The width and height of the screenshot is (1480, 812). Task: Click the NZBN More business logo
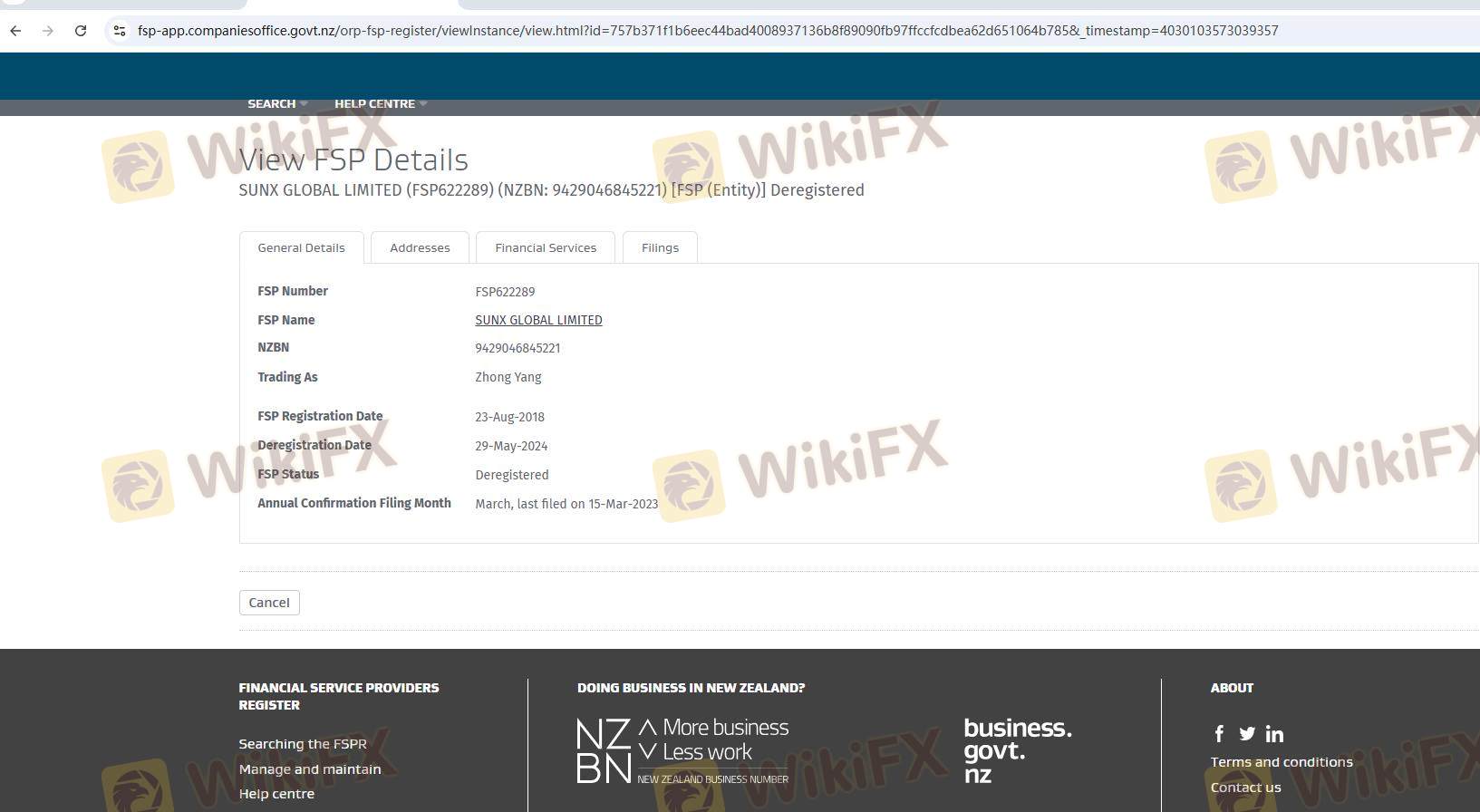[682, 750]
